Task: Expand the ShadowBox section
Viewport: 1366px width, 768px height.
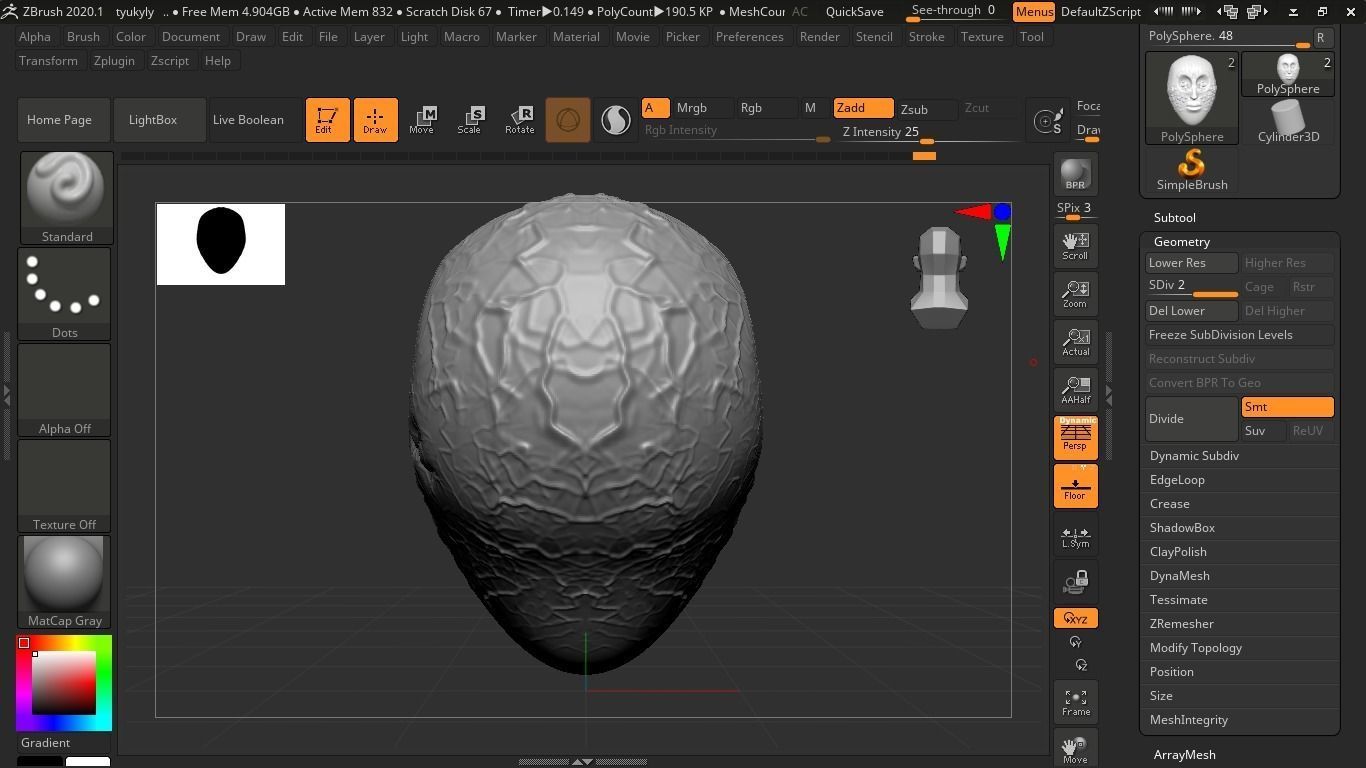Action: pyautogui.click(x=1182, y=528)
